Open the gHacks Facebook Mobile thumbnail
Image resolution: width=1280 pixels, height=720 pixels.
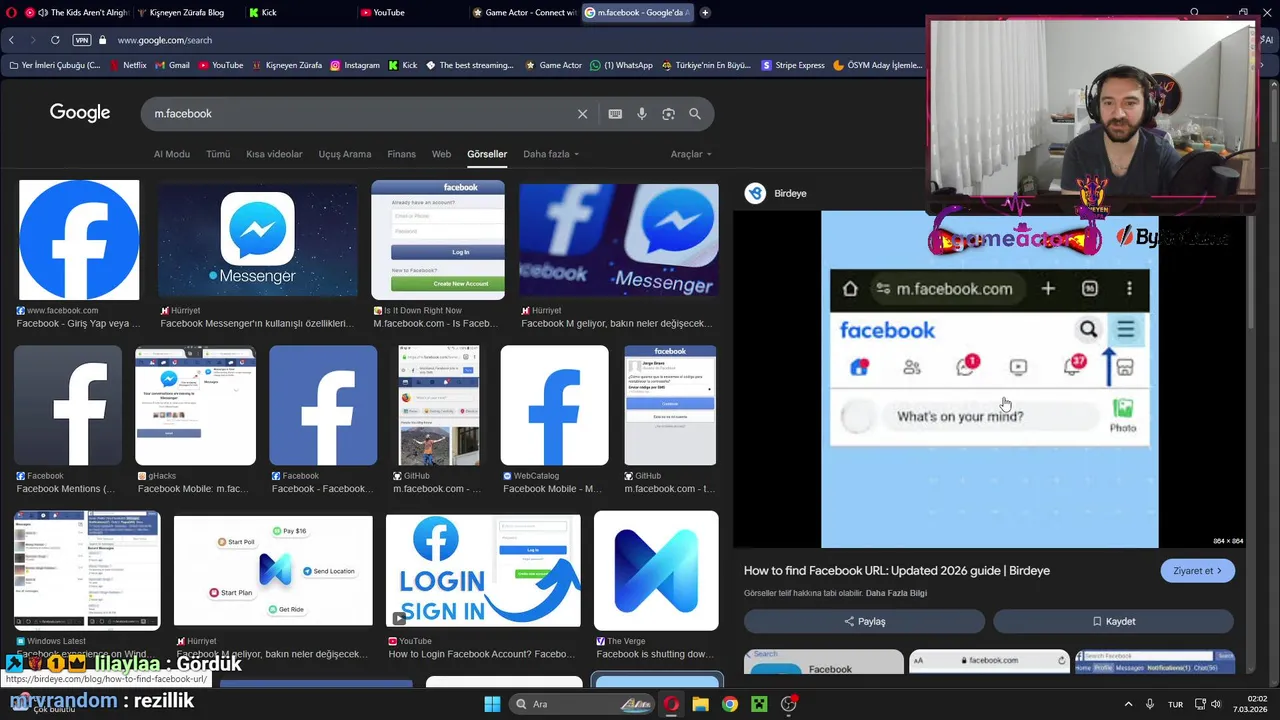[195, 405]
